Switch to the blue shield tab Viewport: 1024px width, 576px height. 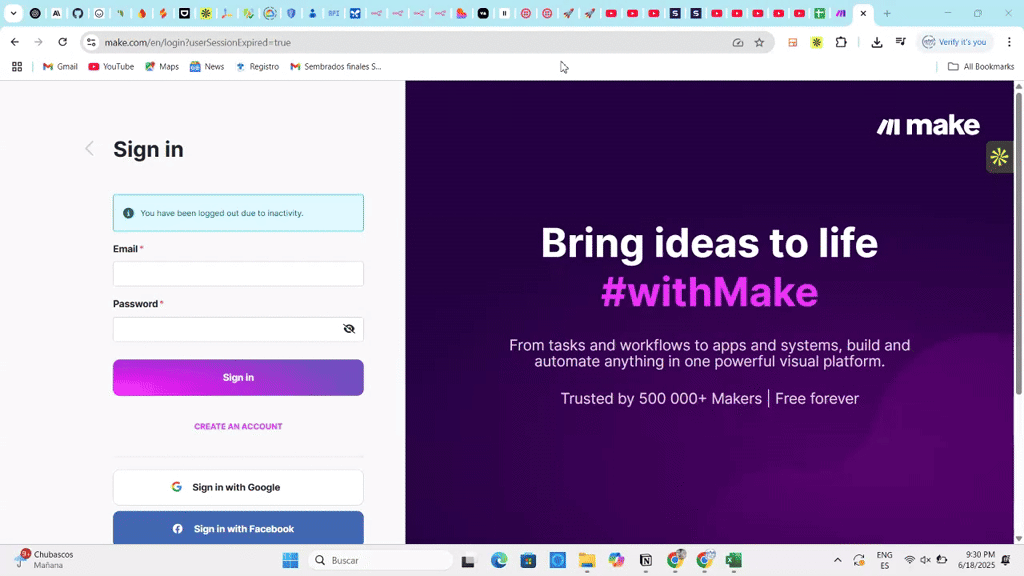[x=291, y=13]
